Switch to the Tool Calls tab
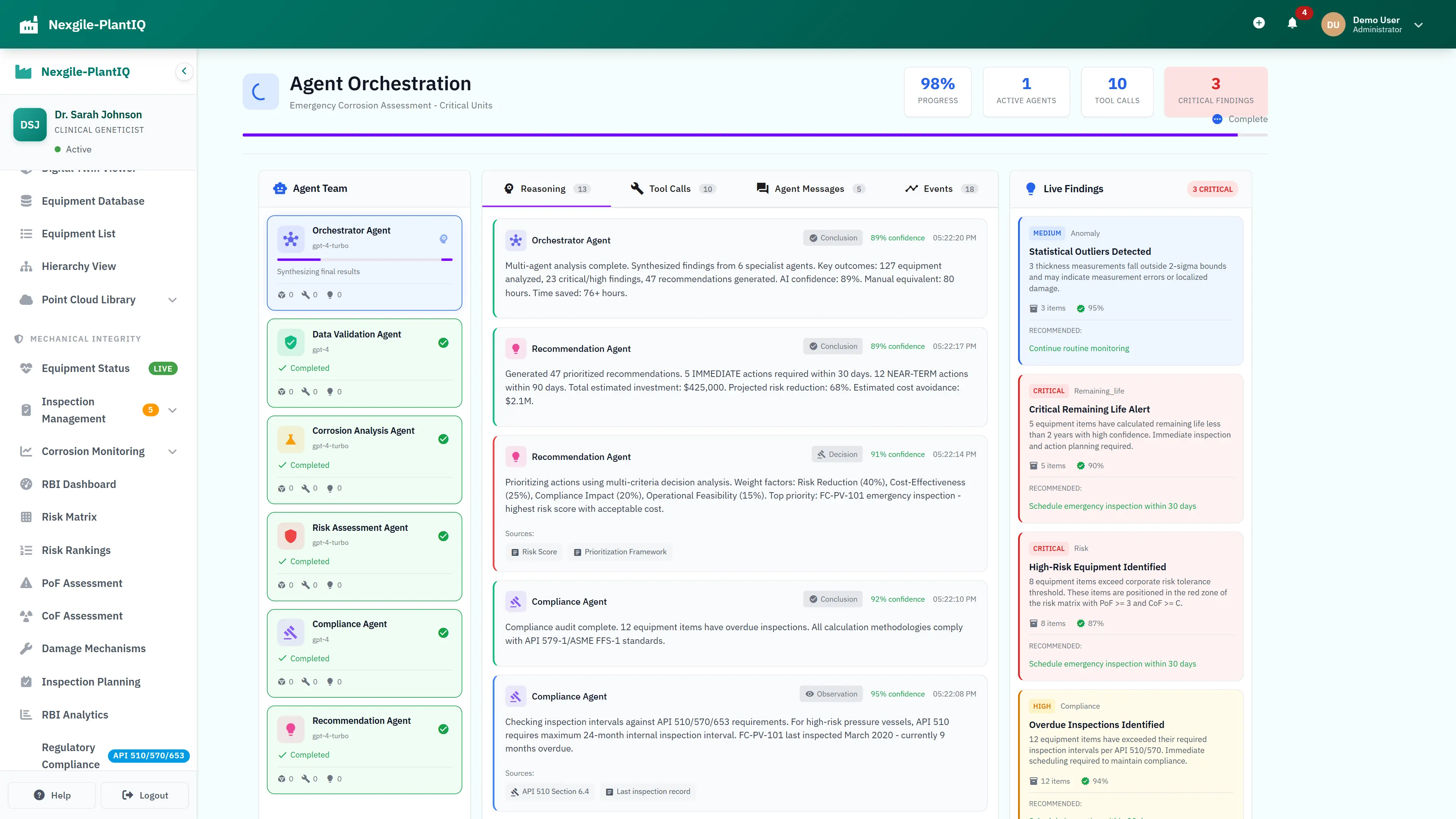The image size is (1456, 819). pos(673,188)
